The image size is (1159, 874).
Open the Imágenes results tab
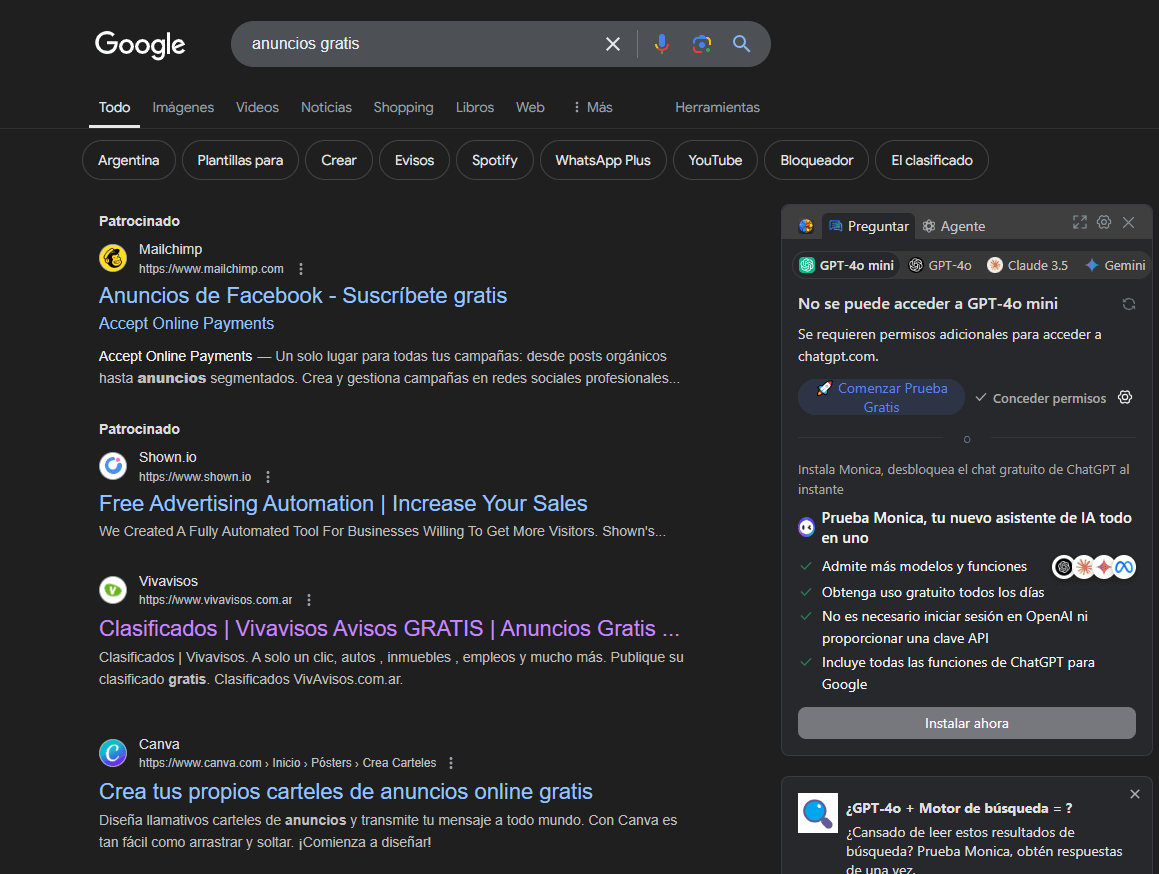[x=183, y=107]
